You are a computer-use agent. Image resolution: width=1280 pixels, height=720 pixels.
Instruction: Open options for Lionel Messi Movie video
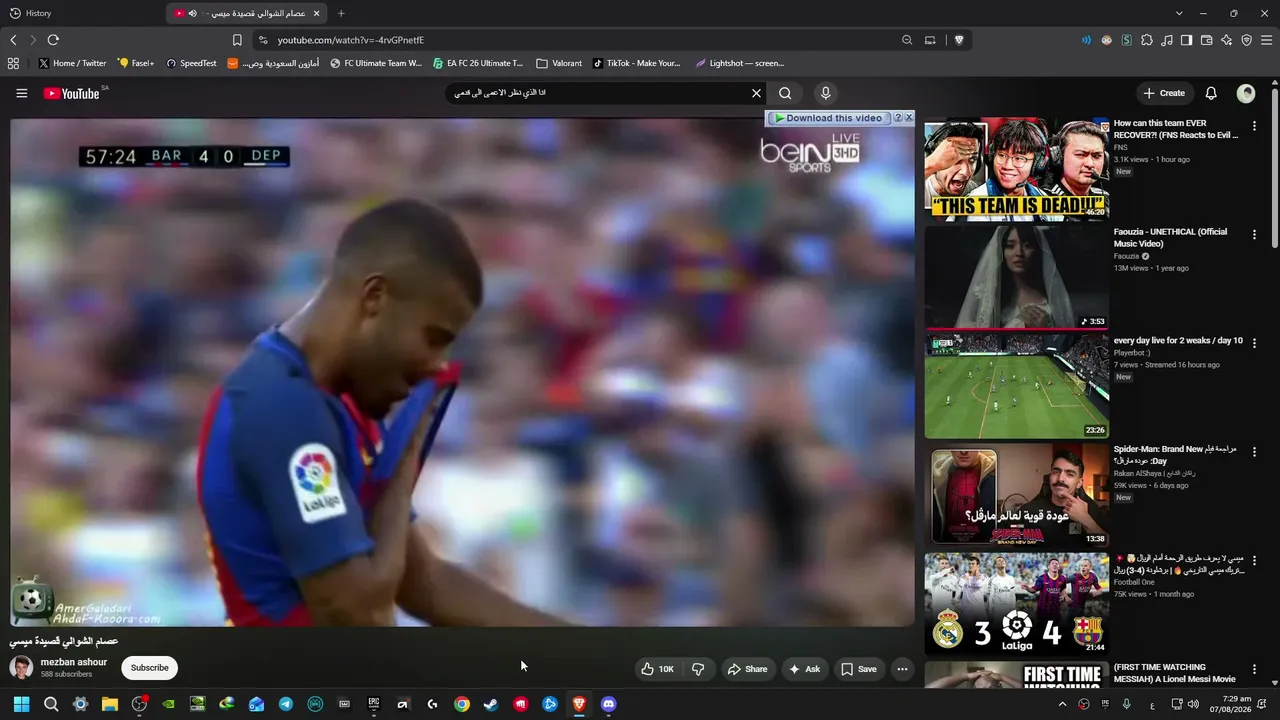coord(1254,670)
